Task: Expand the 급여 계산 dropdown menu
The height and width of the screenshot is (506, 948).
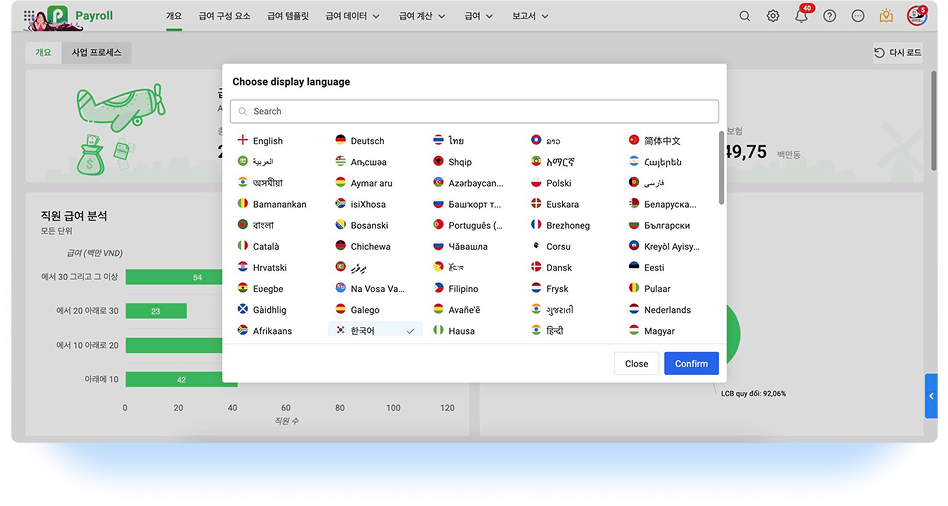Action: click(422, 16)
